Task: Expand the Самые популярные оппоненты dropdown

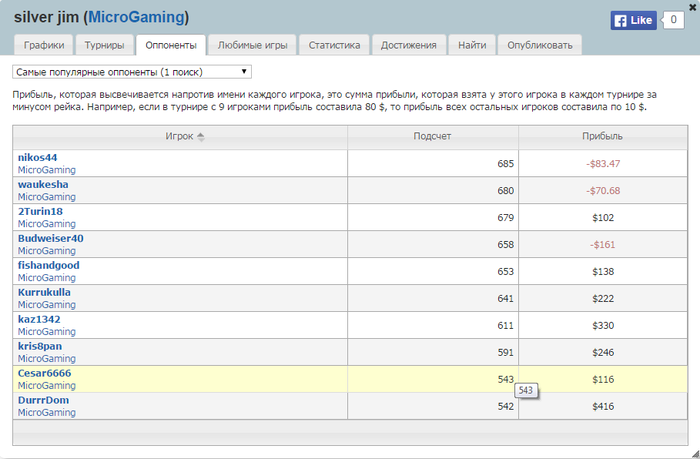Action: [x=132, y=72]
